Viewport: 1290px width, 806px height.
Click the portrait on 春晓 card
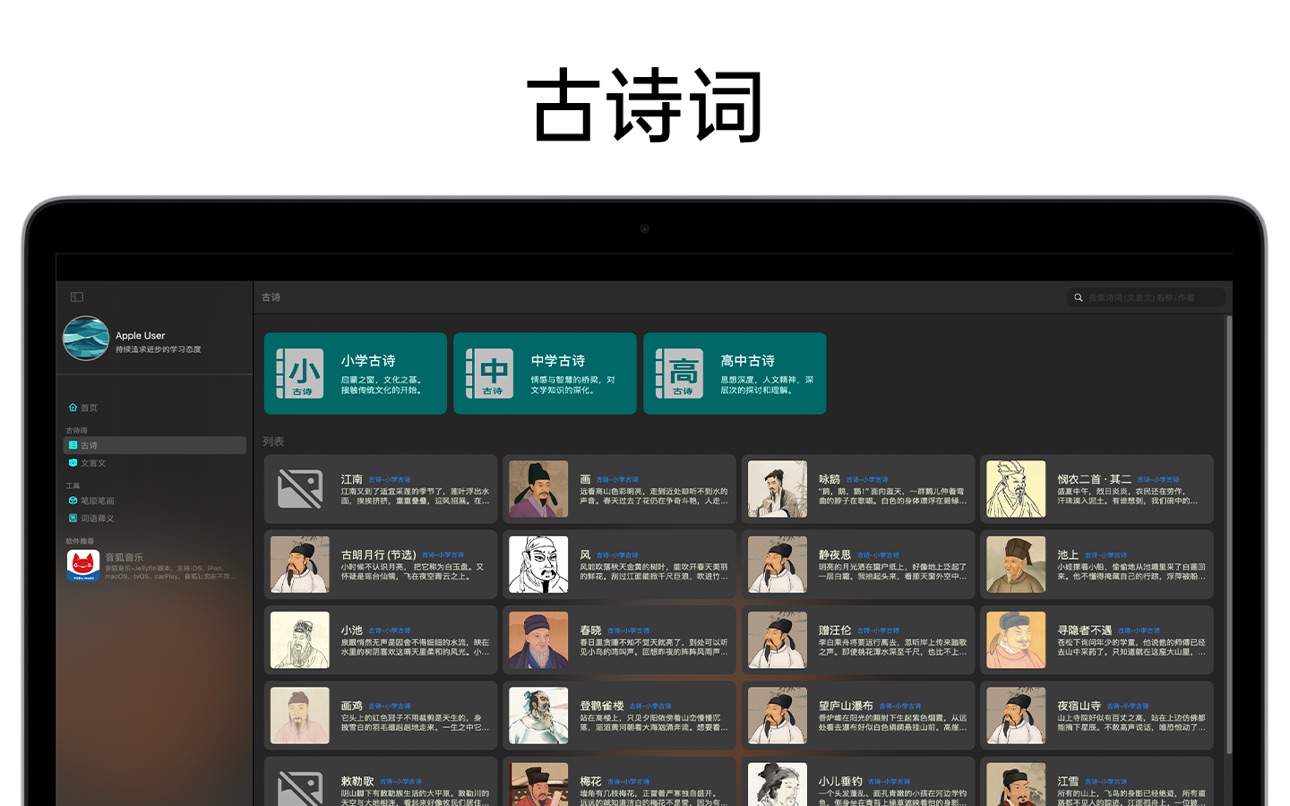click(x=538, y=640)
